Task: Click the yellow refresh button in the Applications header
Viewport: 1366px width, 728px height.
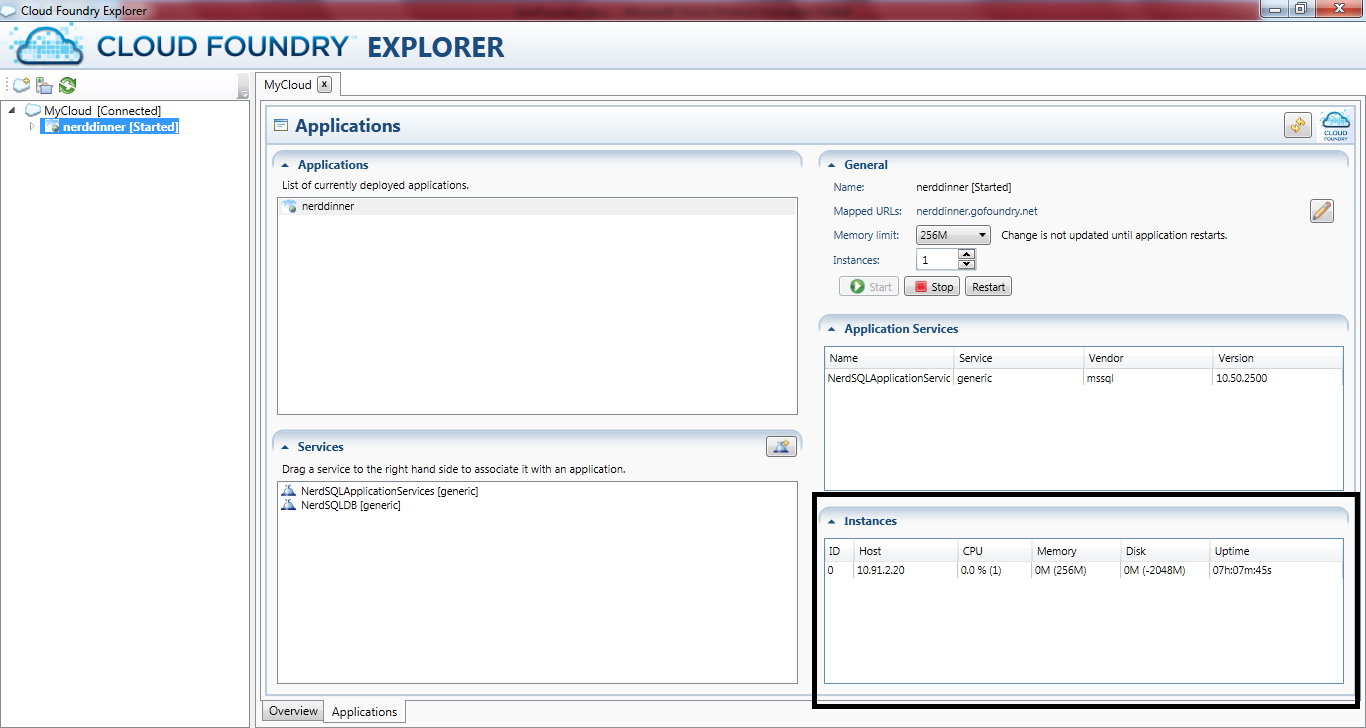Action: (1298, 126)
